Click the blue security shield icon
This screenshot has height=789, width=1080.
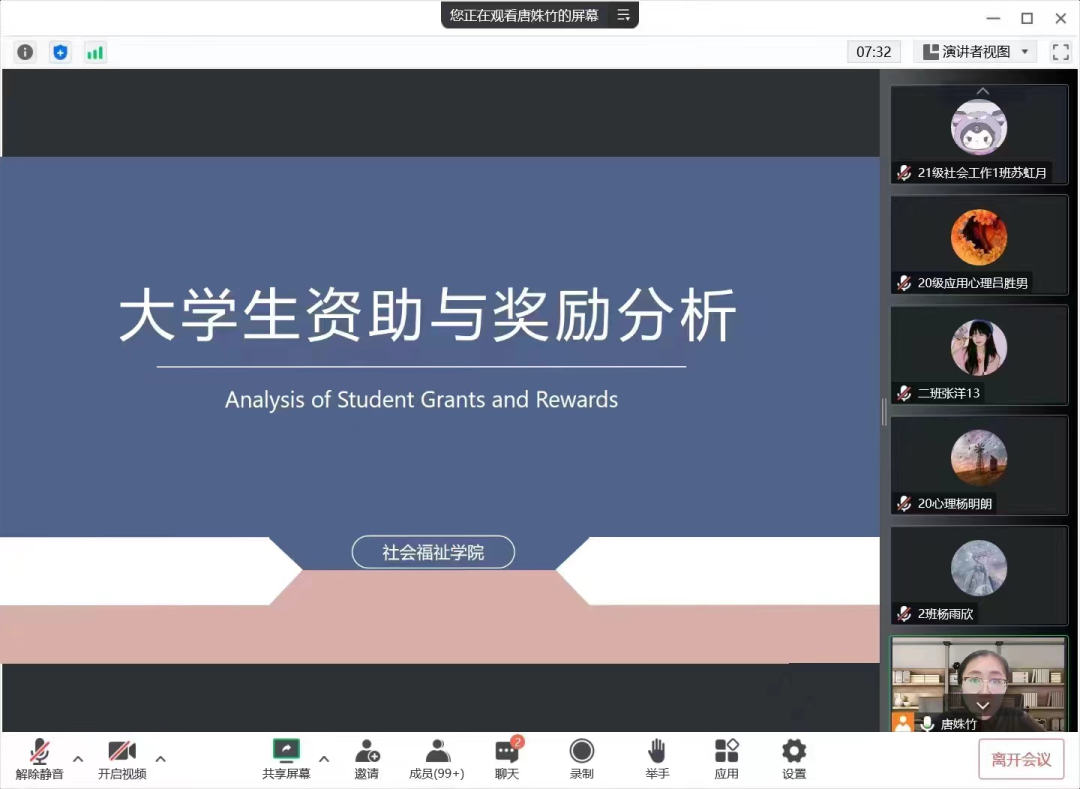[61, 52]
